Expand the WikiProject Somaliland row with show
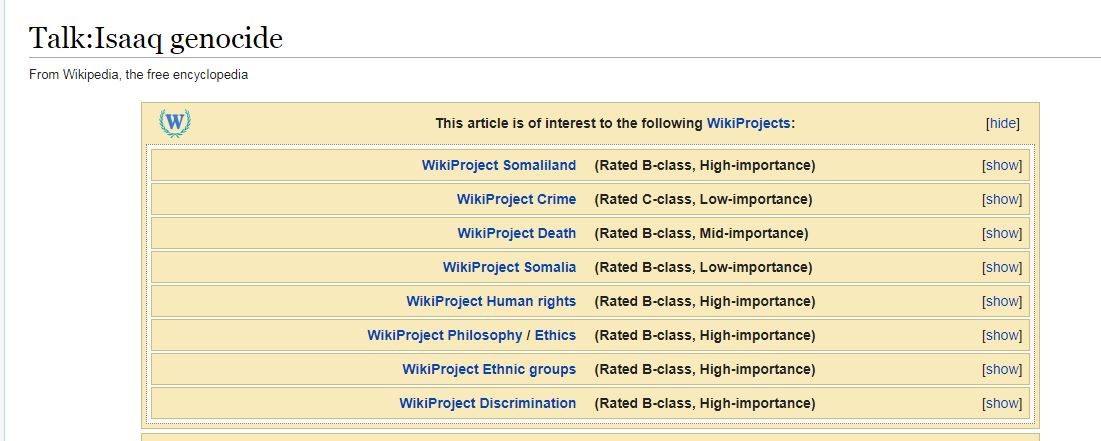The width and height of the screenshot is (1101, 441). pos(1002,166)
